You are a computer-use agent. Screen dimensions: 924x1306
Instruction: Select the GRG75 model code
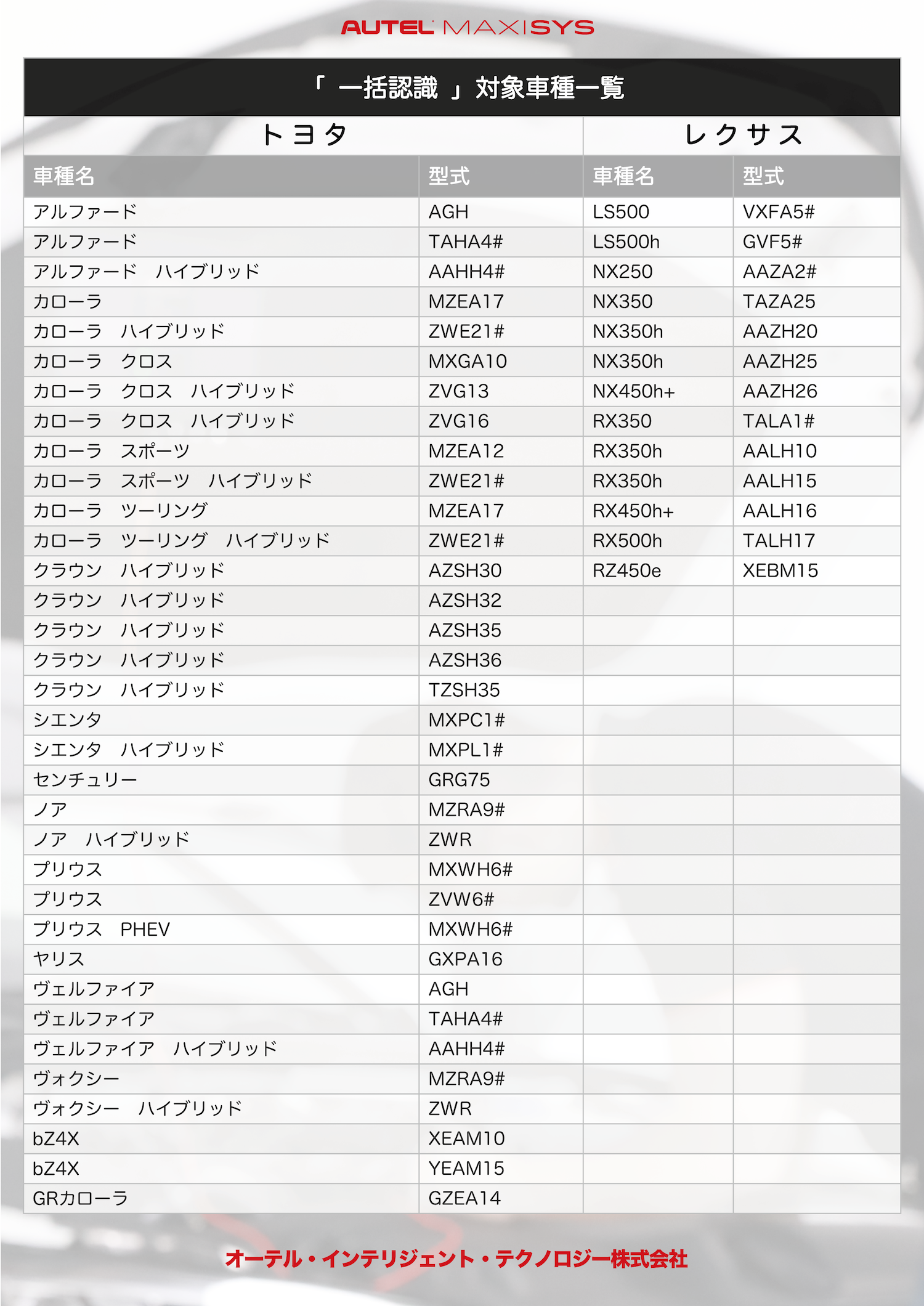click(x=459, y=780)
